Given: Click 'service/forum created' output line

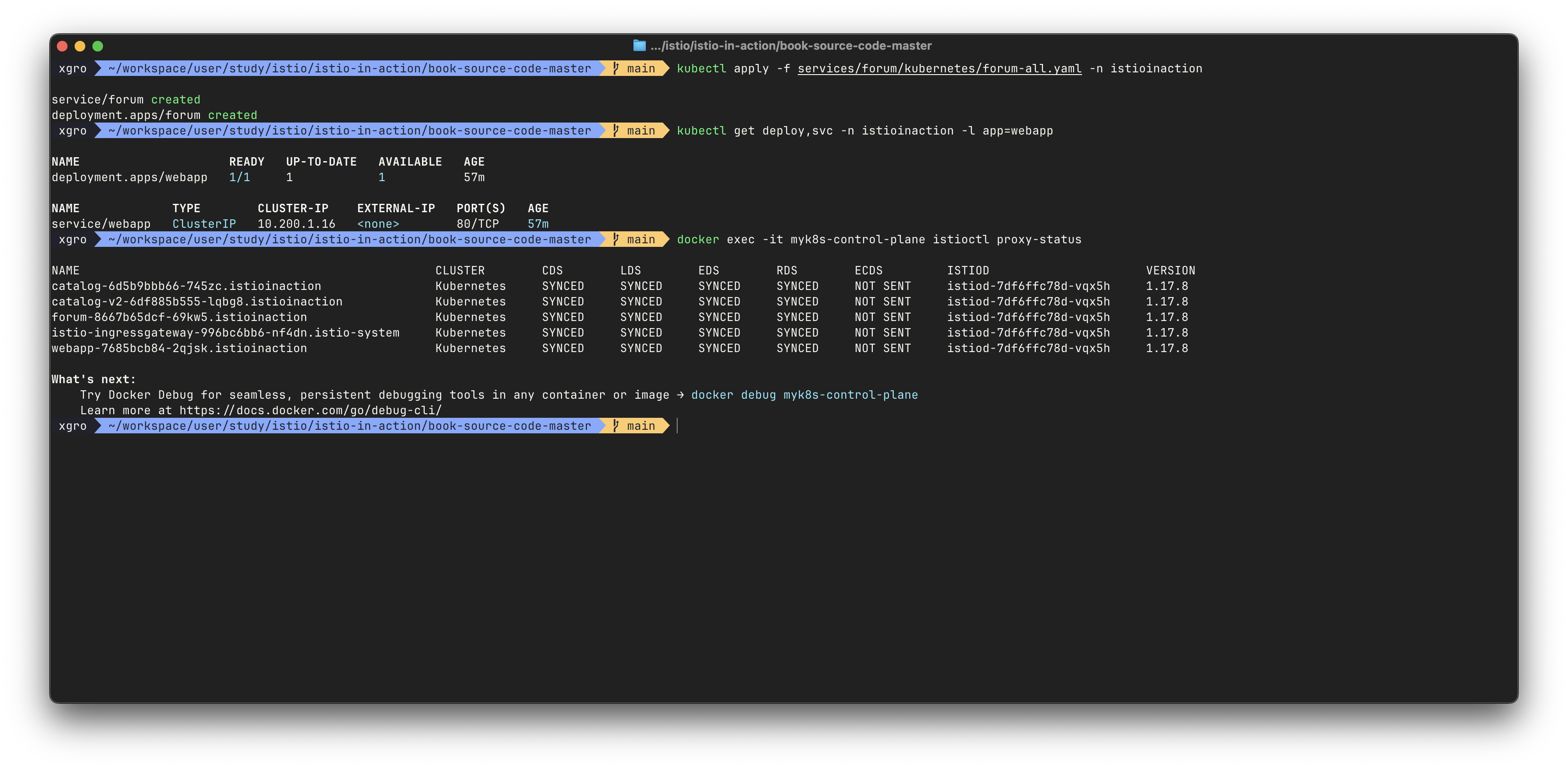Looking at the screenshot, I should 126,100.
